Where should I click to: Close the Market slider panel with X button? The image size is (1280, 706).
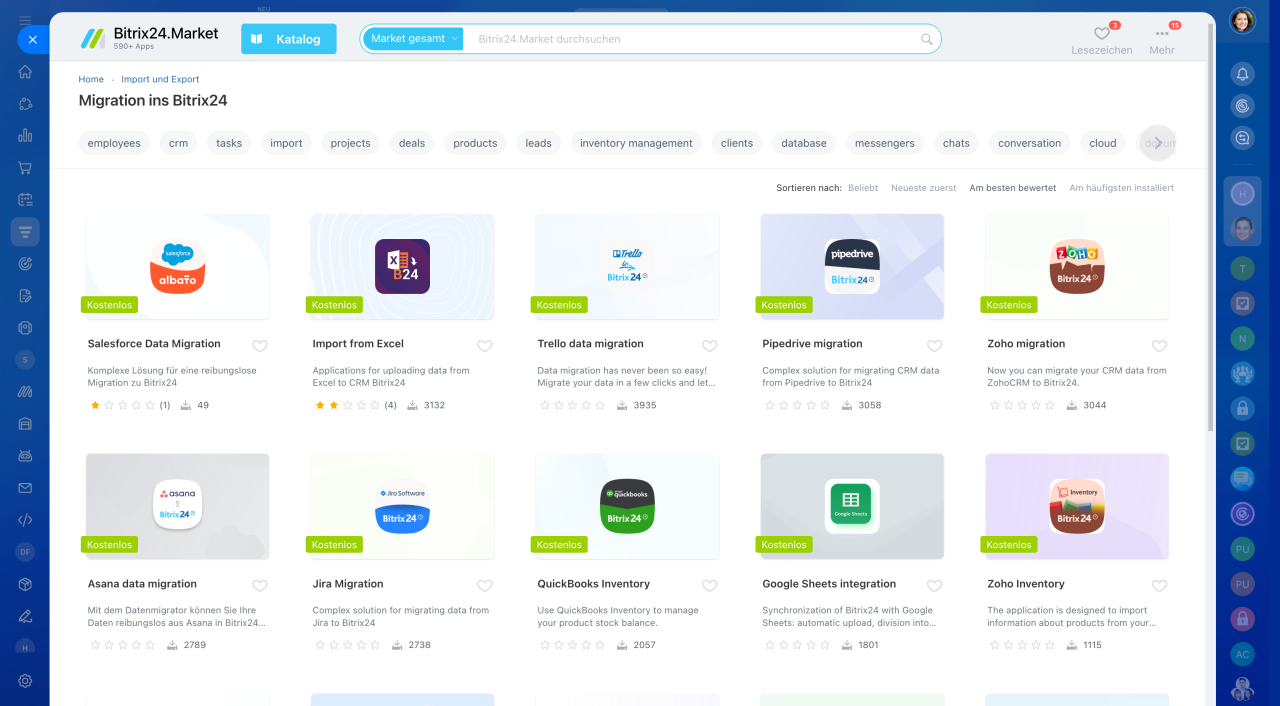tap(32, 40)
